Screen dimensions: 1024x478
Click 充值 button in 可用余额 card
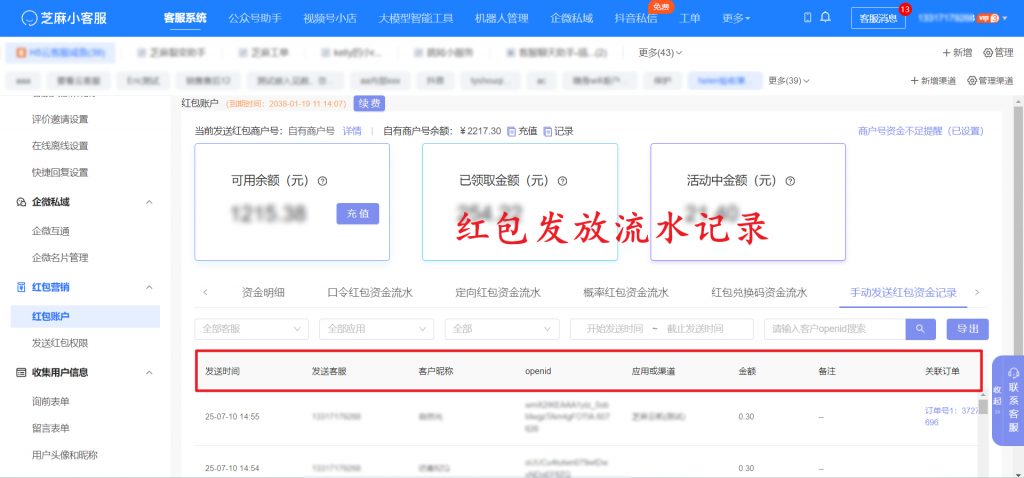tap(358, 214)
